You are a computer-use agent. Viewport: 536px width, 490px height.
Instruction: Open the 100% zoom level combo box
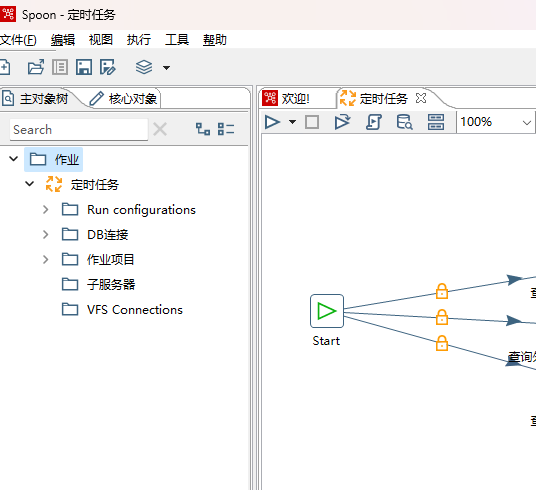495,122
